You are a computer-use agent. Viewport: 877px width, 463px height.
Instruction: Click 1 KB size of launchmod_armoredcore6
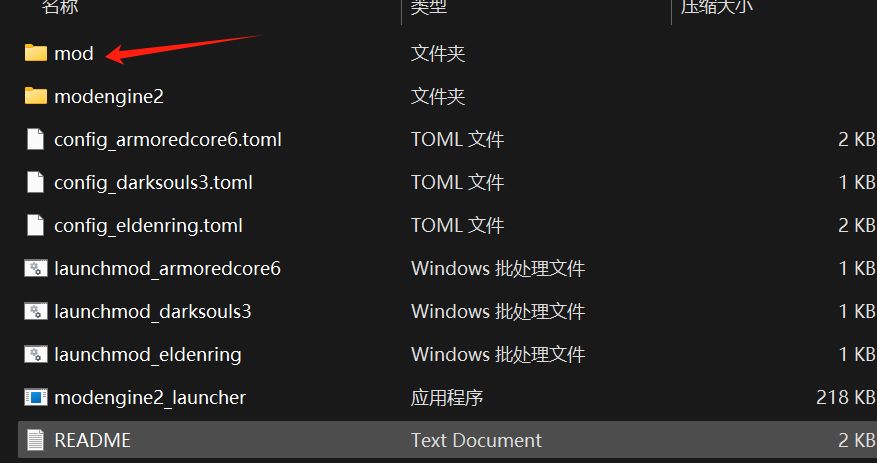click(857, 268)
